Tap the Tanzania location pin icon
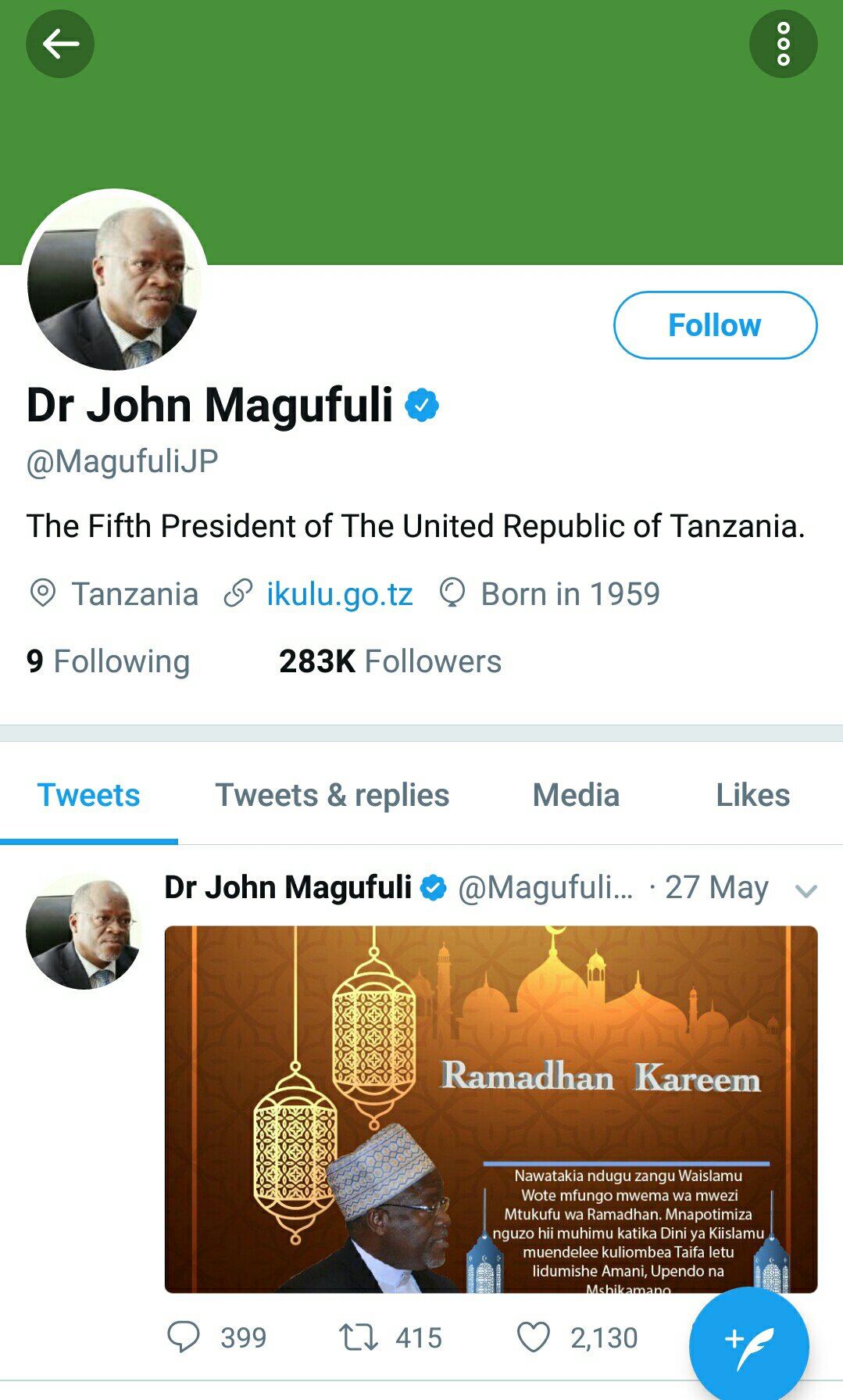843x1400 pixels. [43, 593]
